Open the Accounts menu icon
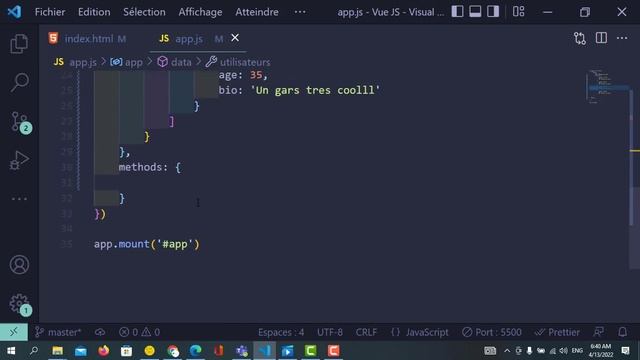This screenshot has height=360, width=640. point(19,264)
